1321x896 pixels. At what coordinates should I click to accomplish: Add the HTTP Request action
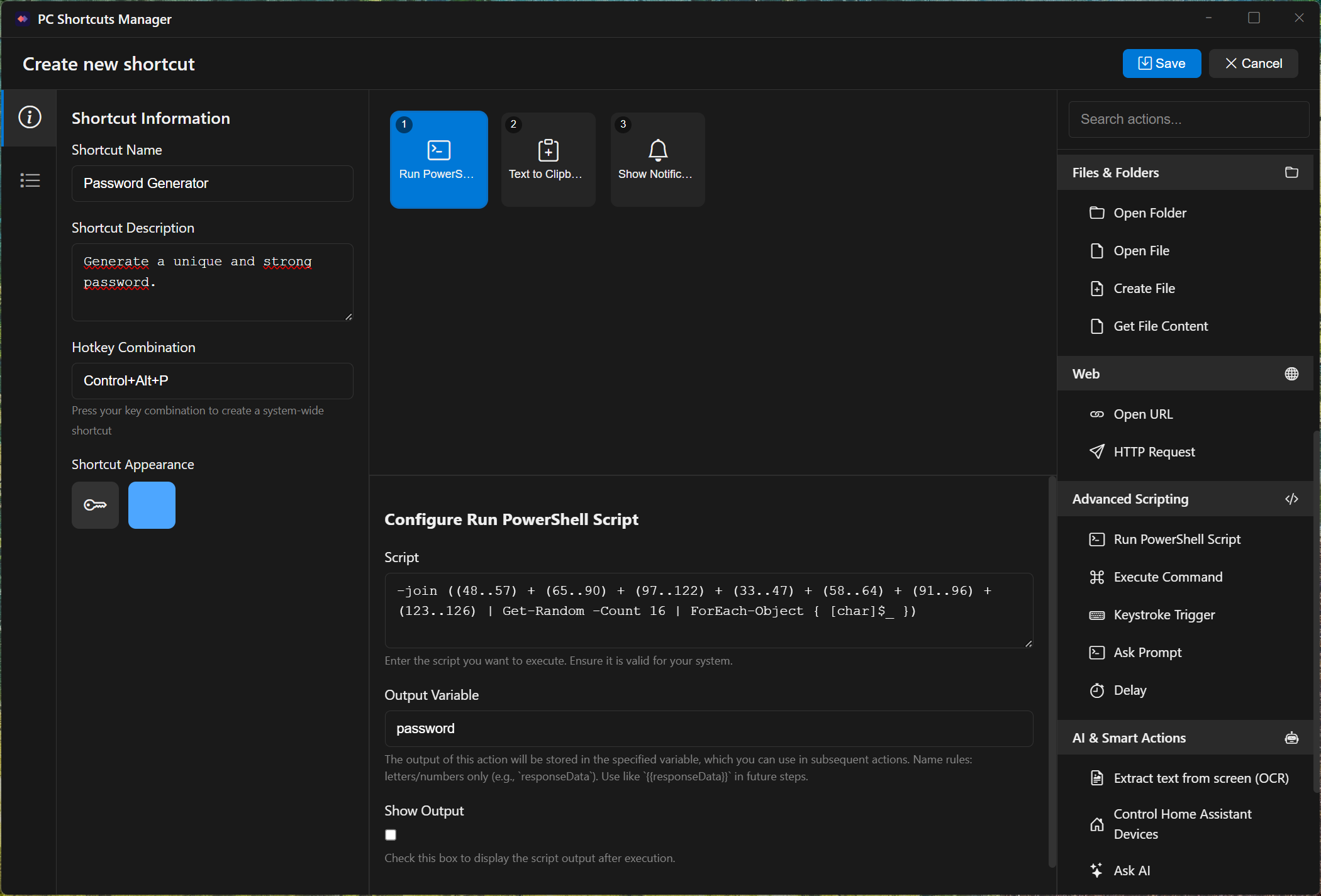click(x=1154, y=452)
